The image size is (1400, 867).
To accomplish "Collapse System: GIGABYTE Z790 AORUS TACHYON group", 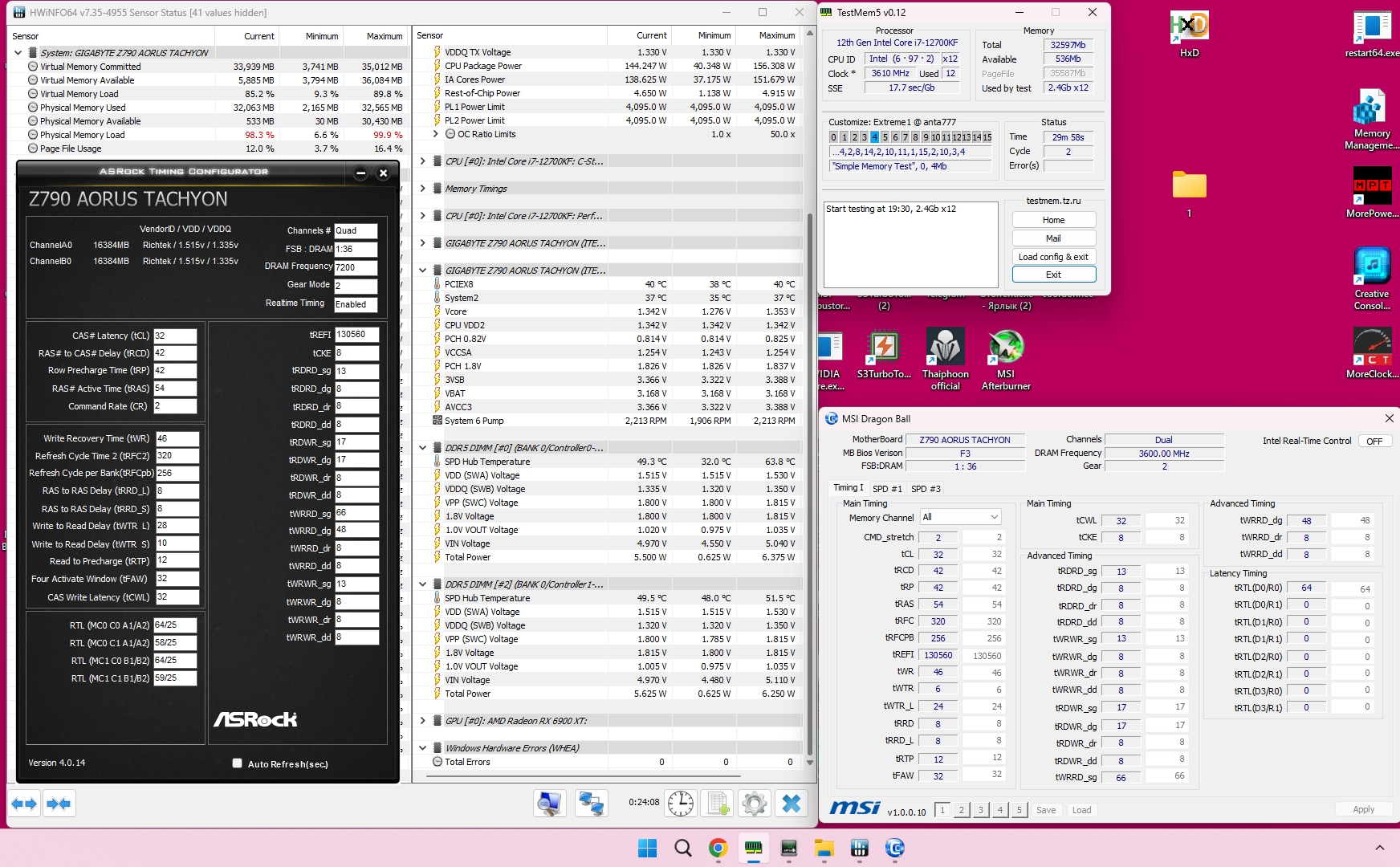I will [x=18, y=53].
